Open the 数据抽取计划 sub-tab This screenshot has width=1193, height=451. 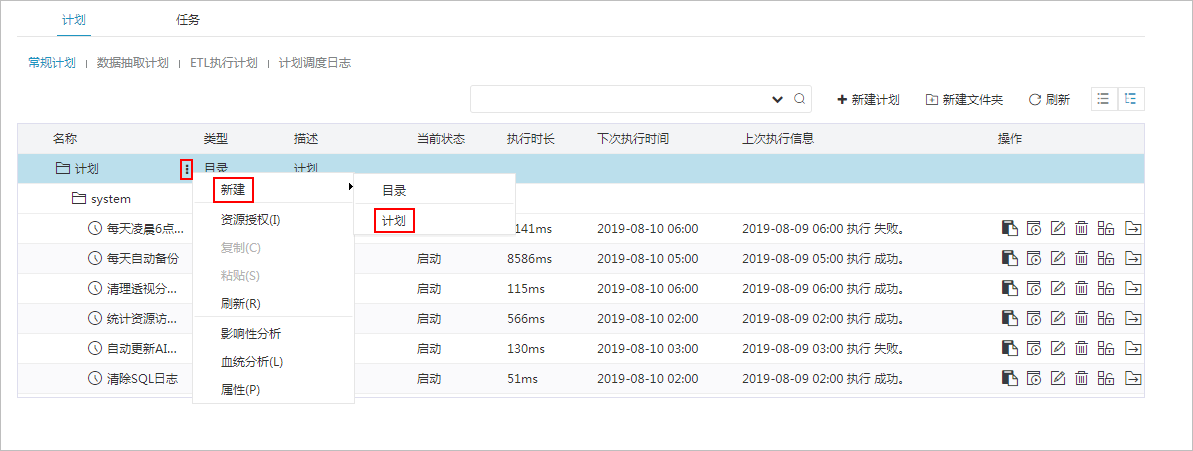coord(132,62)
